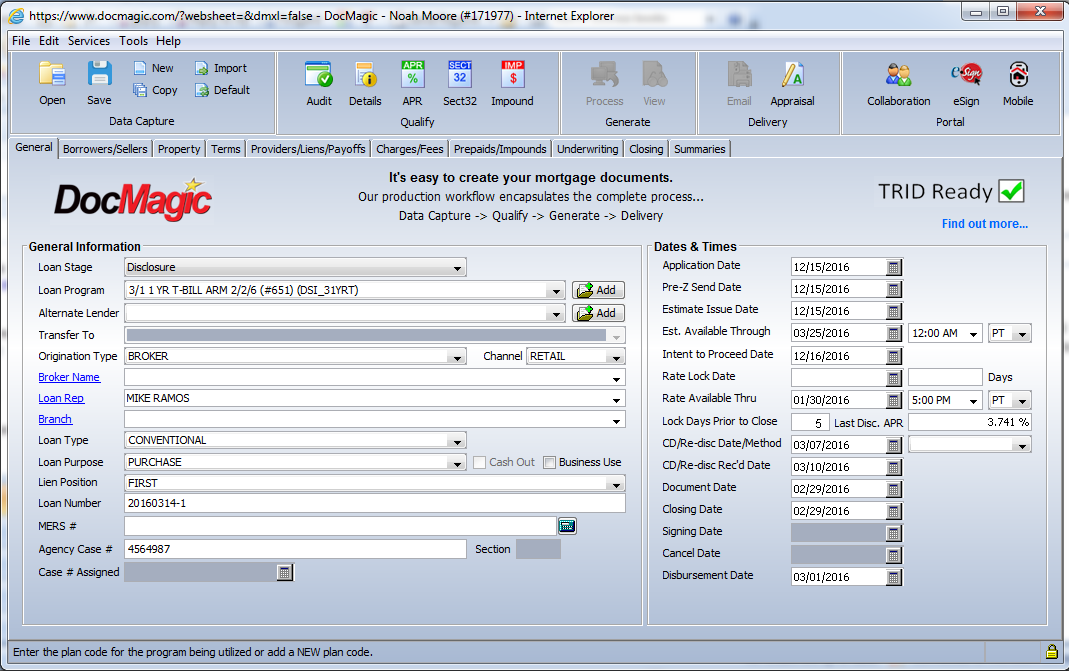This screenshot has width=1069, height=671.
Task: Change Est. Available Through time dropdown
Action: tap(974, 333)
